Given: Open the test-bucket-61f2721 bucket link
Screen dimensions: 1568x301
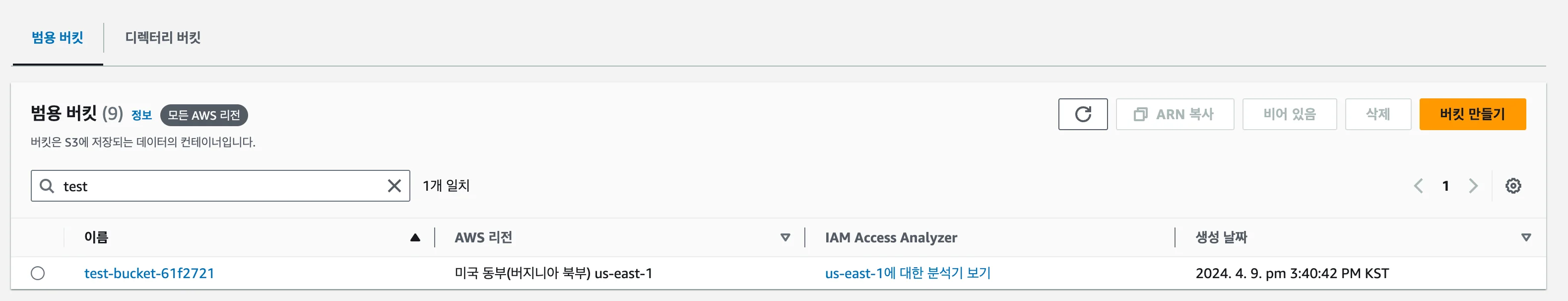Looking at the screenshot, I should tap(149, 273).
